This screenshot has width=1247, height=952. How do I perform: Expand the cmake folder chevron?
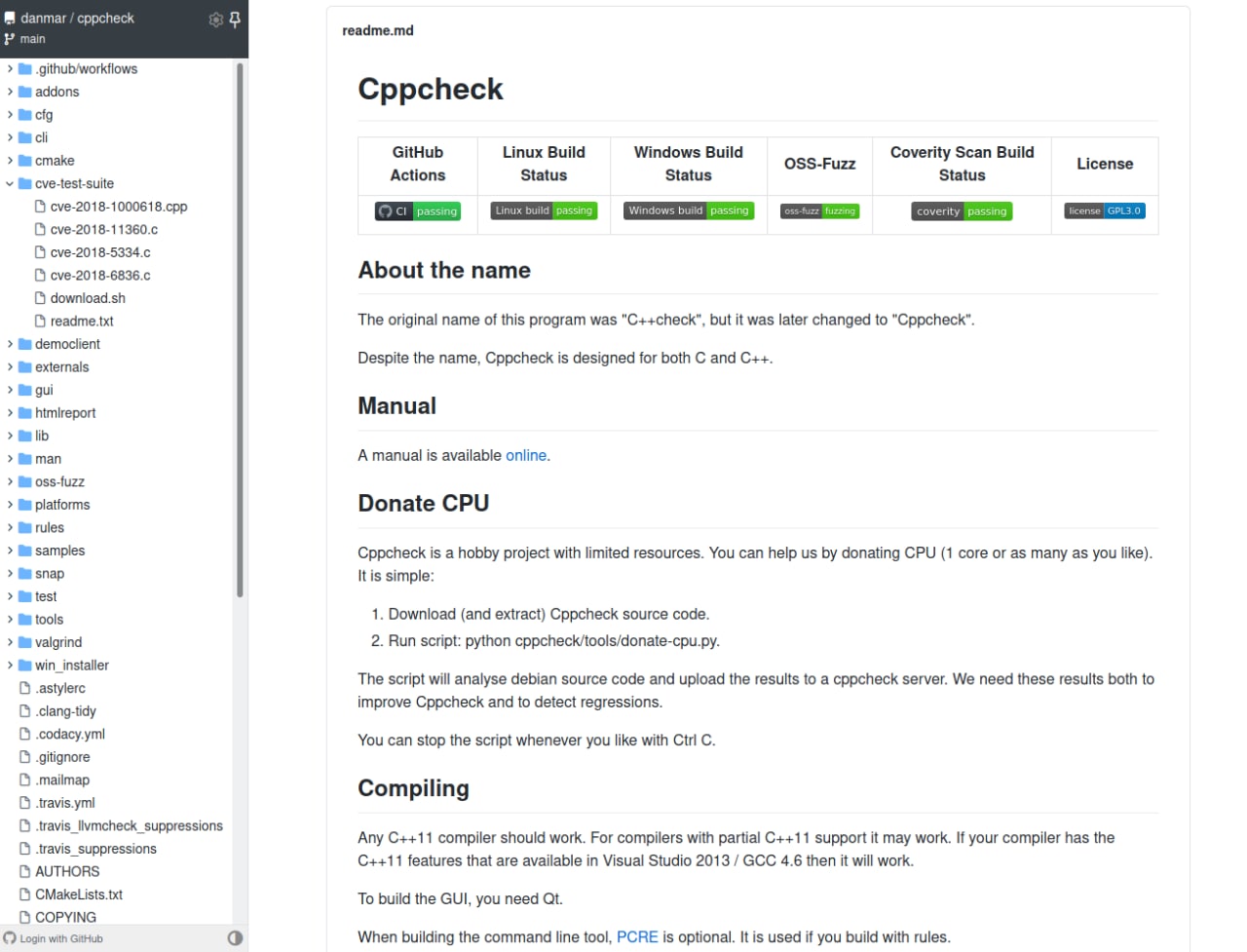point(10,161)
